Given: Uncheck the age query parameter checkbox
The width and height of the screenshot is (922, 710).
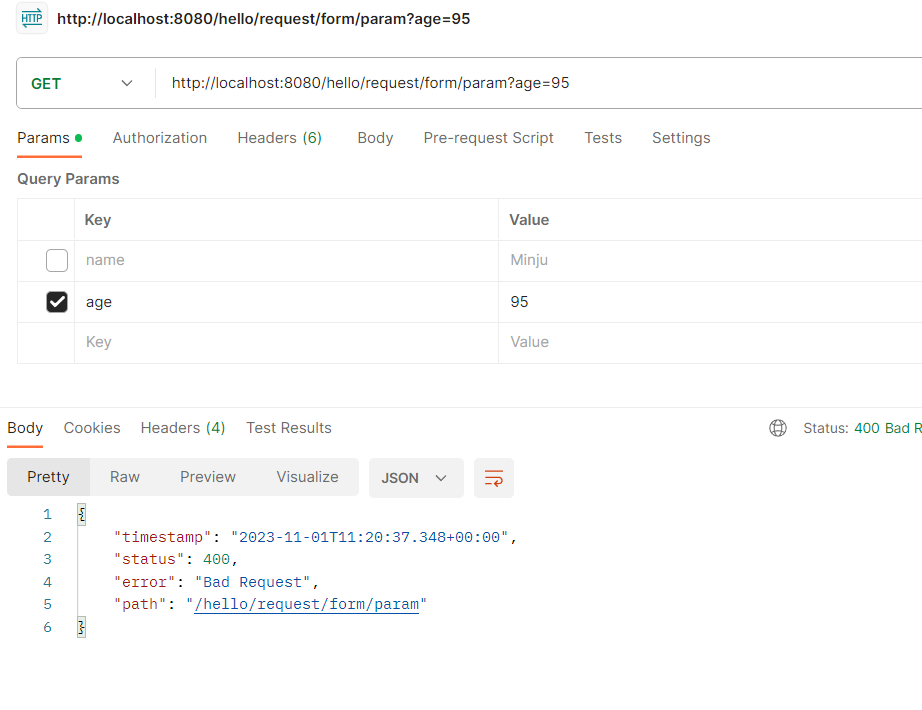Looking at the screenshot, I should pos(57,302).
